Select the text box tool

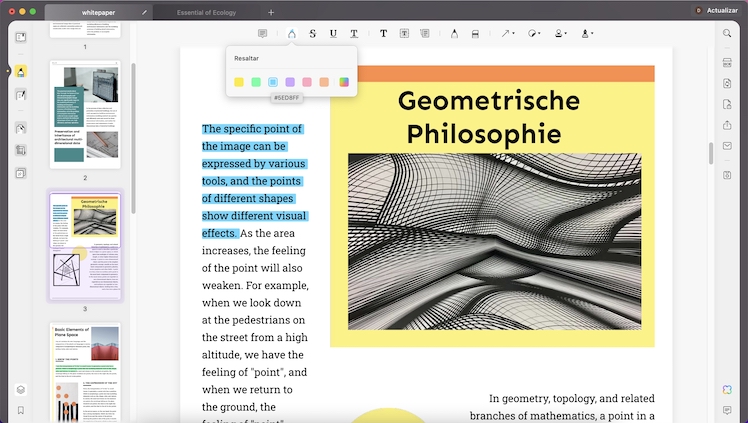point(404,33)
